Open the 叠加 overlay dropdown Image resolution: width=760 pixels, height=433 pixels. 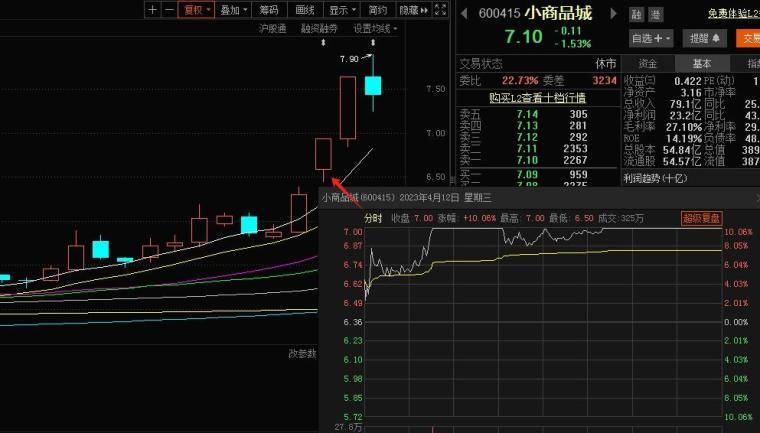[234, 10]
